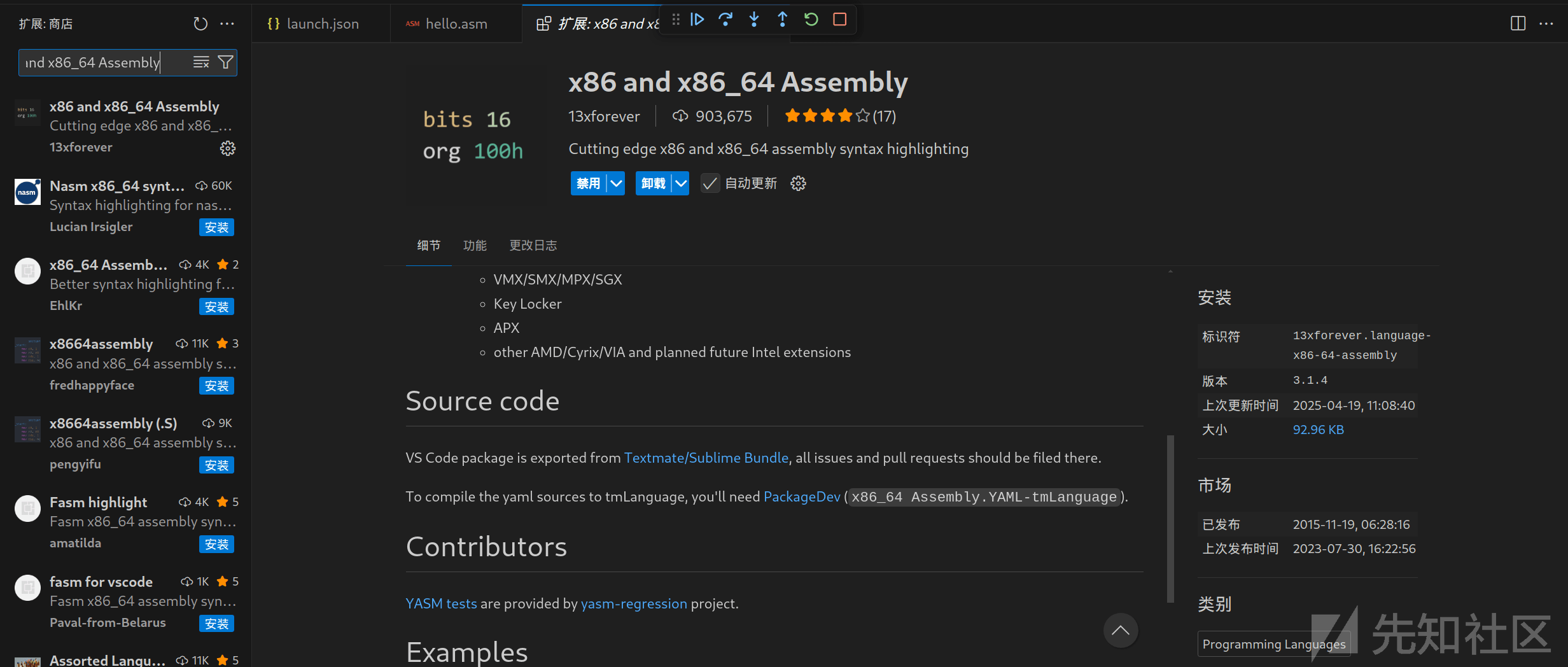The image size is (1568, 667).
Task: Split the editor to the right
Action: [1518, 24]
